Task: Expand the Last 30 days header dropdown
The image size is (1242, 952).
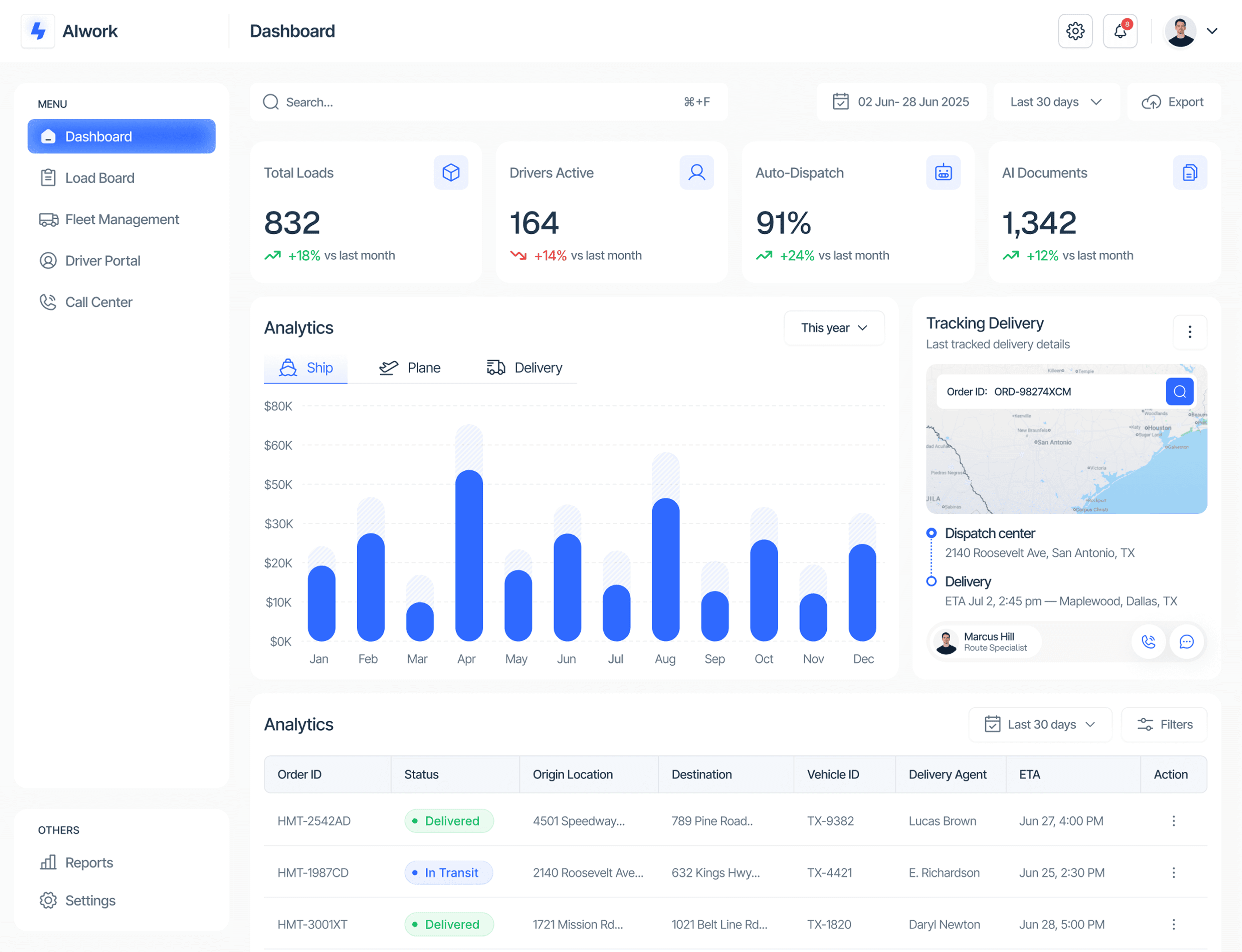Action: pyautogui.click(x=1056, y=102)
